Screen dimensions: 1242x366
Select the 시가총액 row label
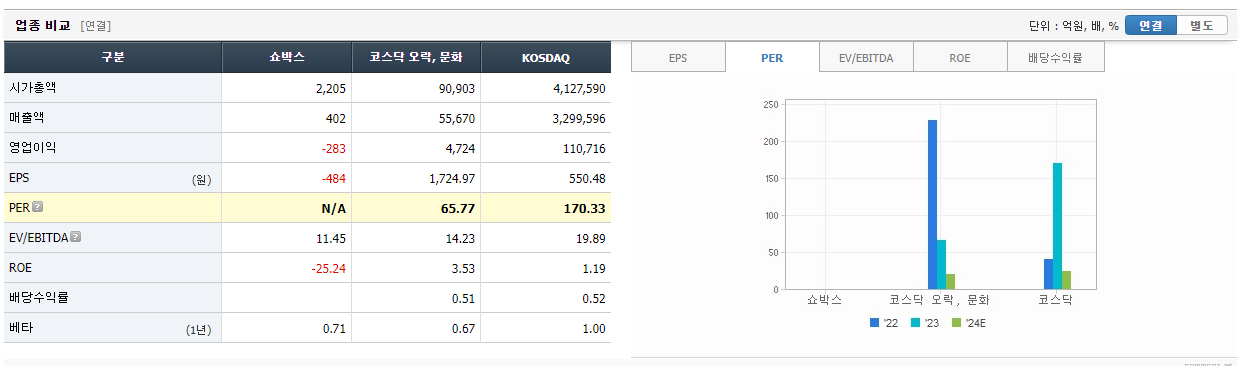click(x=33, y=88)
